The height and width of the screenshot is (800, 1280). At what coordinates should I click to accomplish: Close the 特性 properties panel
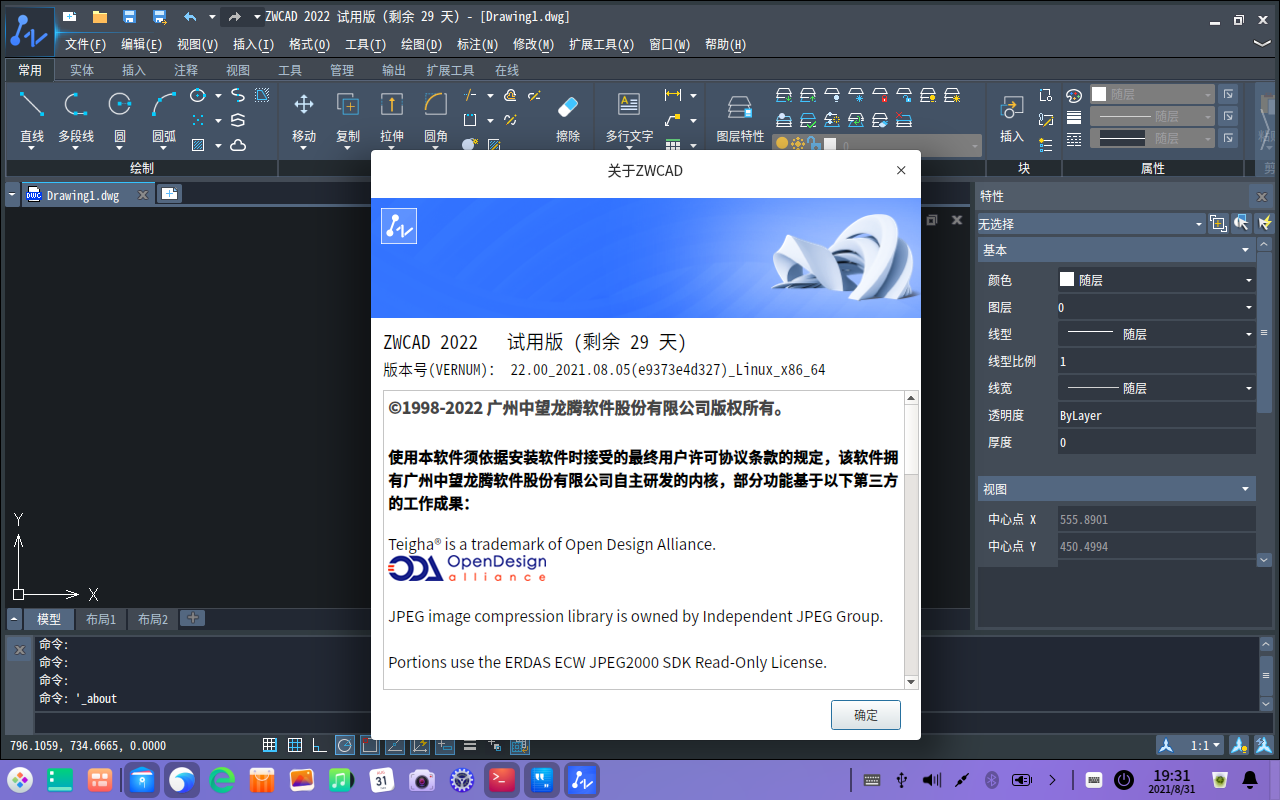1262,197
